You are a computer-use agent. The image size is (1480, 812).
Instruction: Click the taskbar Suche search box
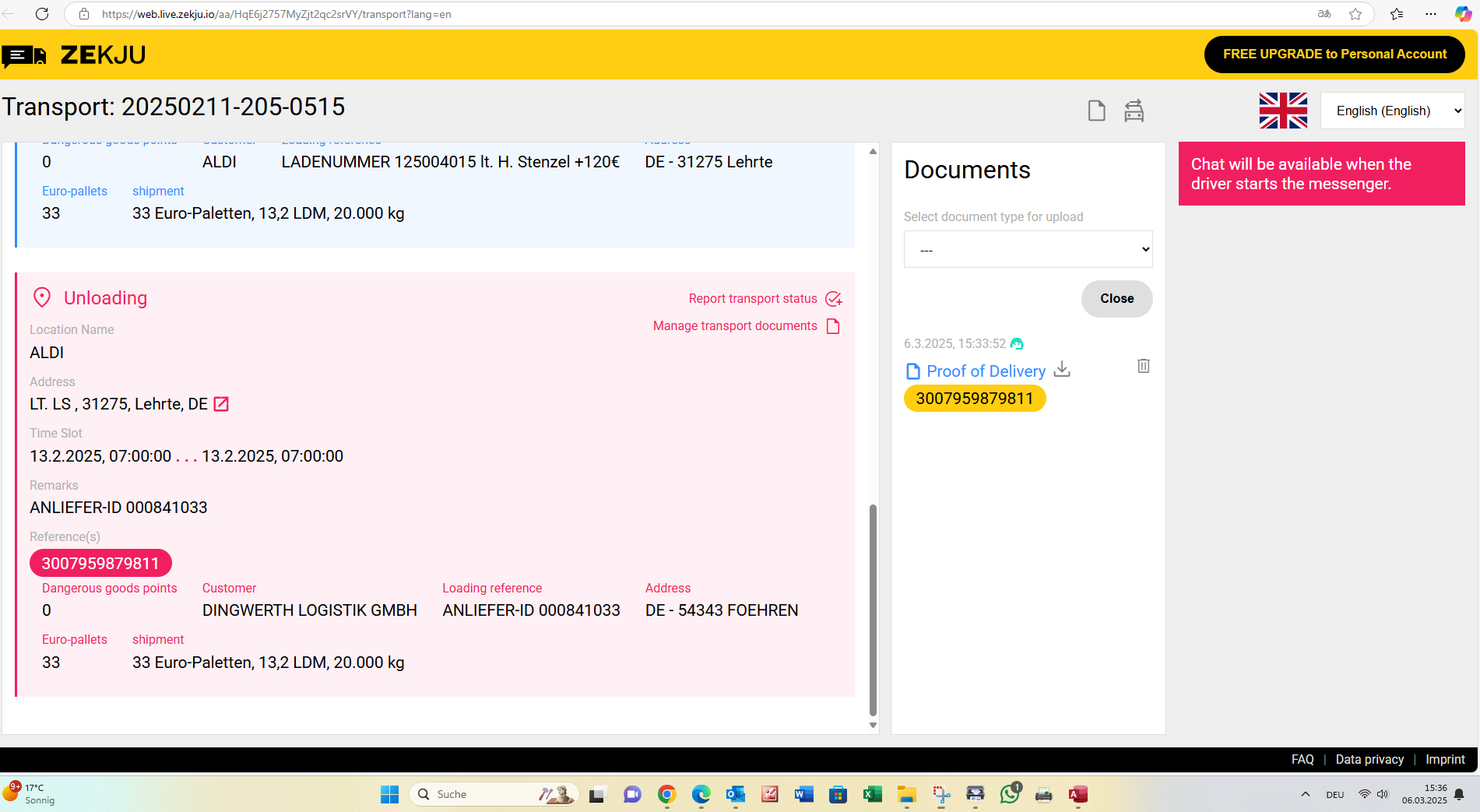coord(494,794)
